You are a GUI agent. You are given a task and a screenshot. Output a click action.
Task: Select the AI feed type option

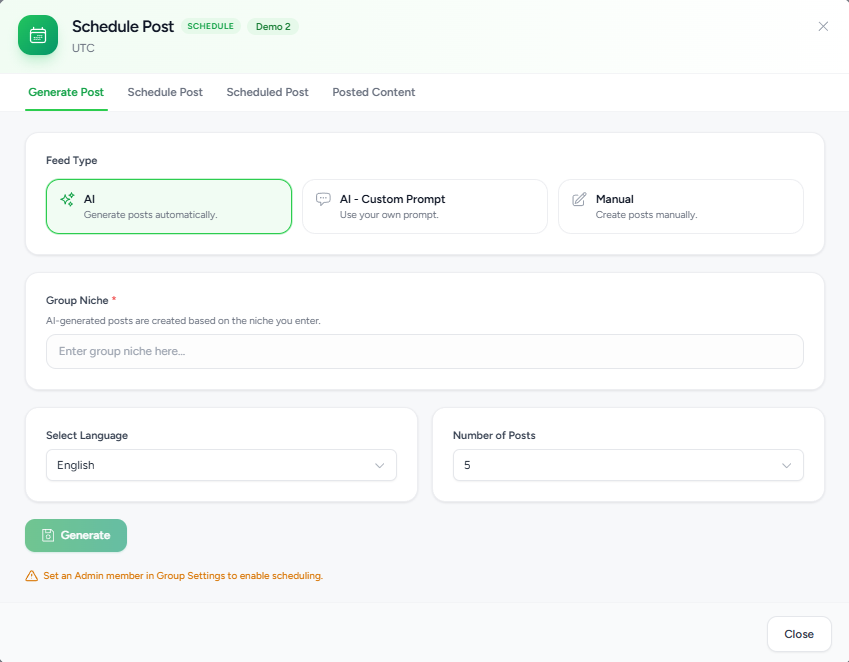coord(169,206)
